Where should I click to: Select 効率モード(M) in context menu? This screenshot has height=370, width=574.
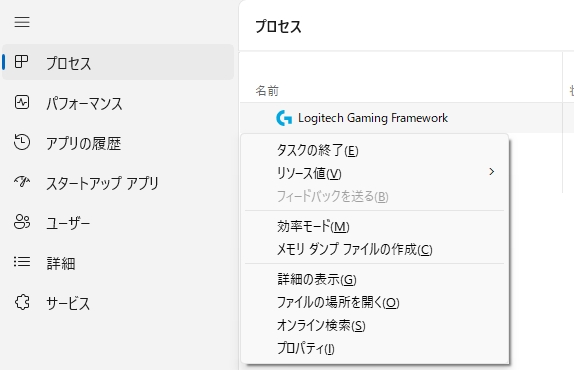pyautogui.click(x=375, y=227)
